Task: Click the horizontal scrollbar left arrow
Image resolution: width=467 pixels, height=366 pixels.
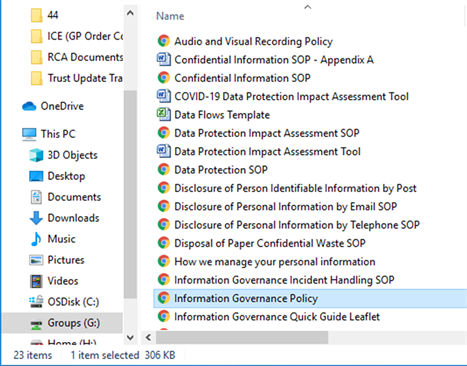Action: [148, 337]
